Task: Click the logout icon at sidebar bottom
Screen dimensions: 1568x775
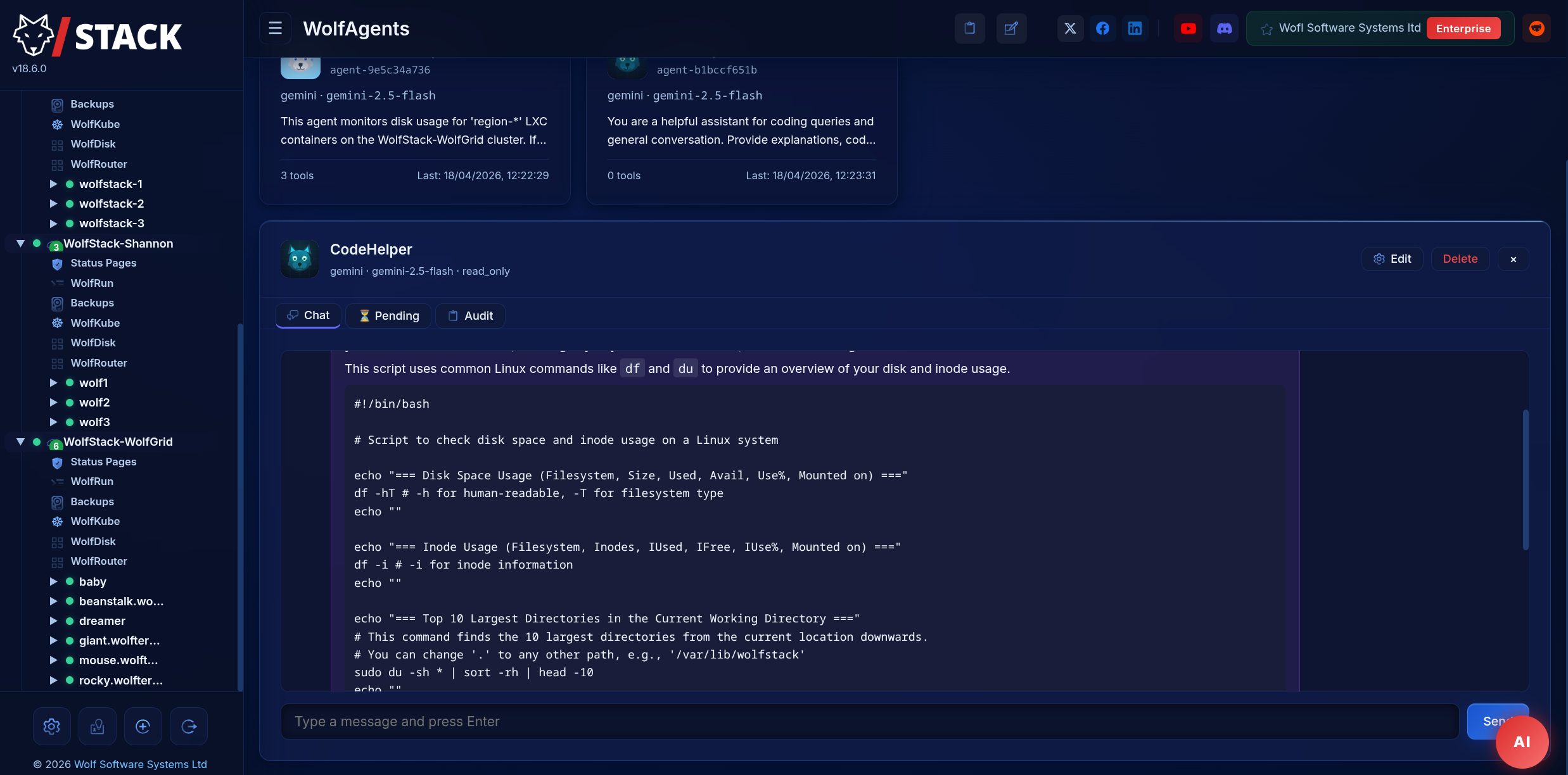Action: pyautogui.click(x=189, y=726)
